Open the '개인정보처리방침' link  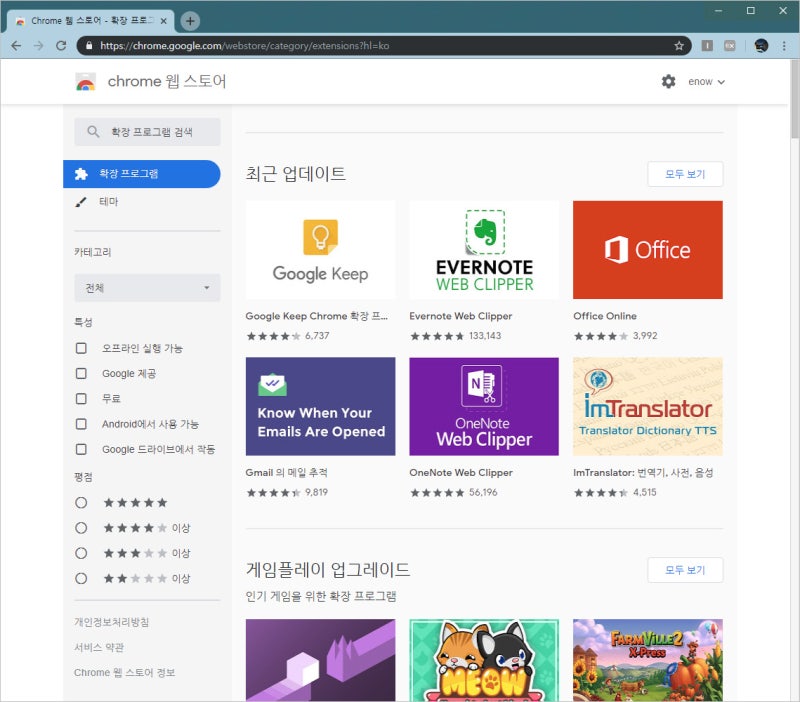(111, 622)
